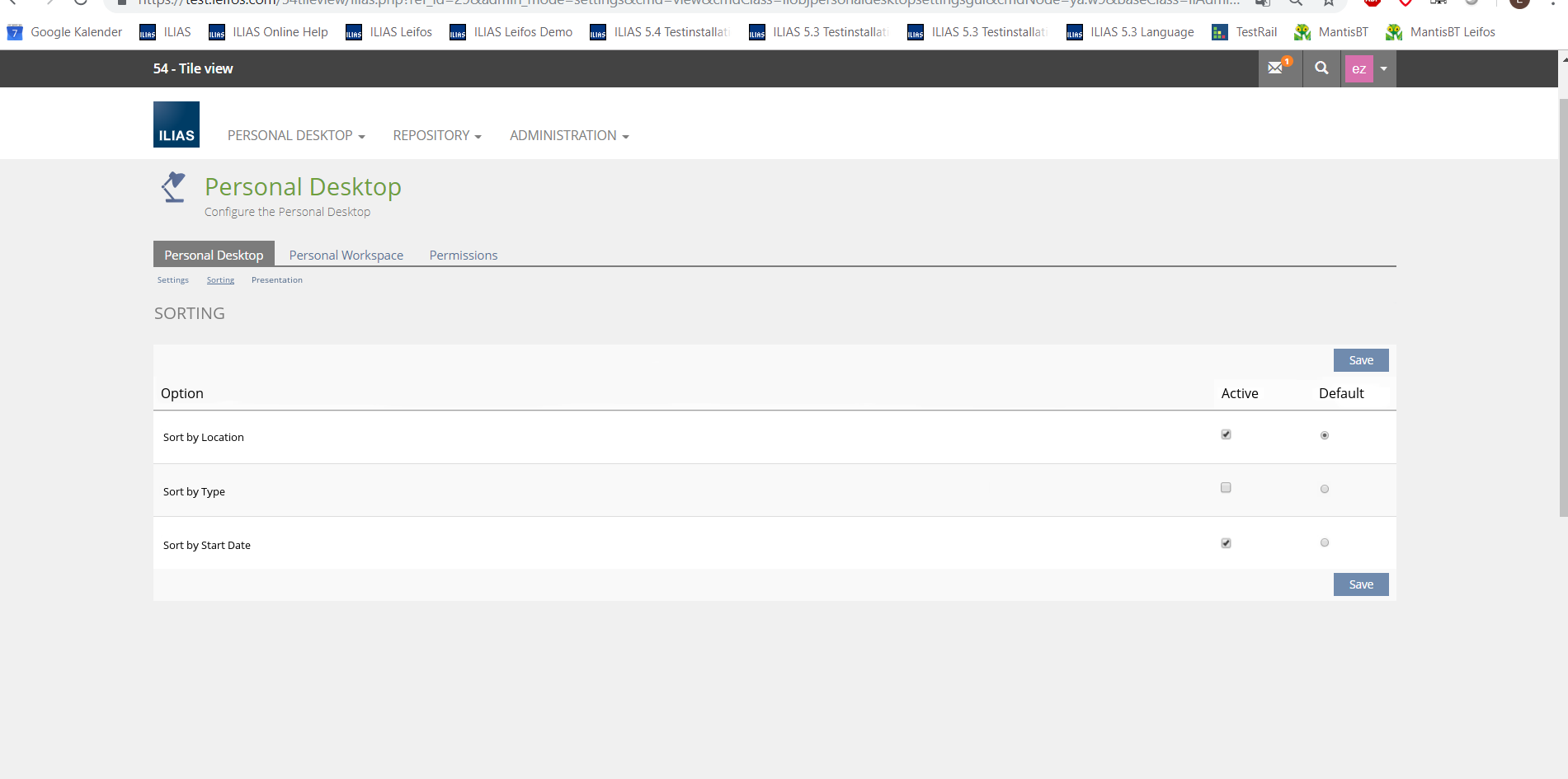1568x779 pixels.
Task: Open ILIAS Online Help bookmark
Action: pyautogui.click(x=269, y=32)
